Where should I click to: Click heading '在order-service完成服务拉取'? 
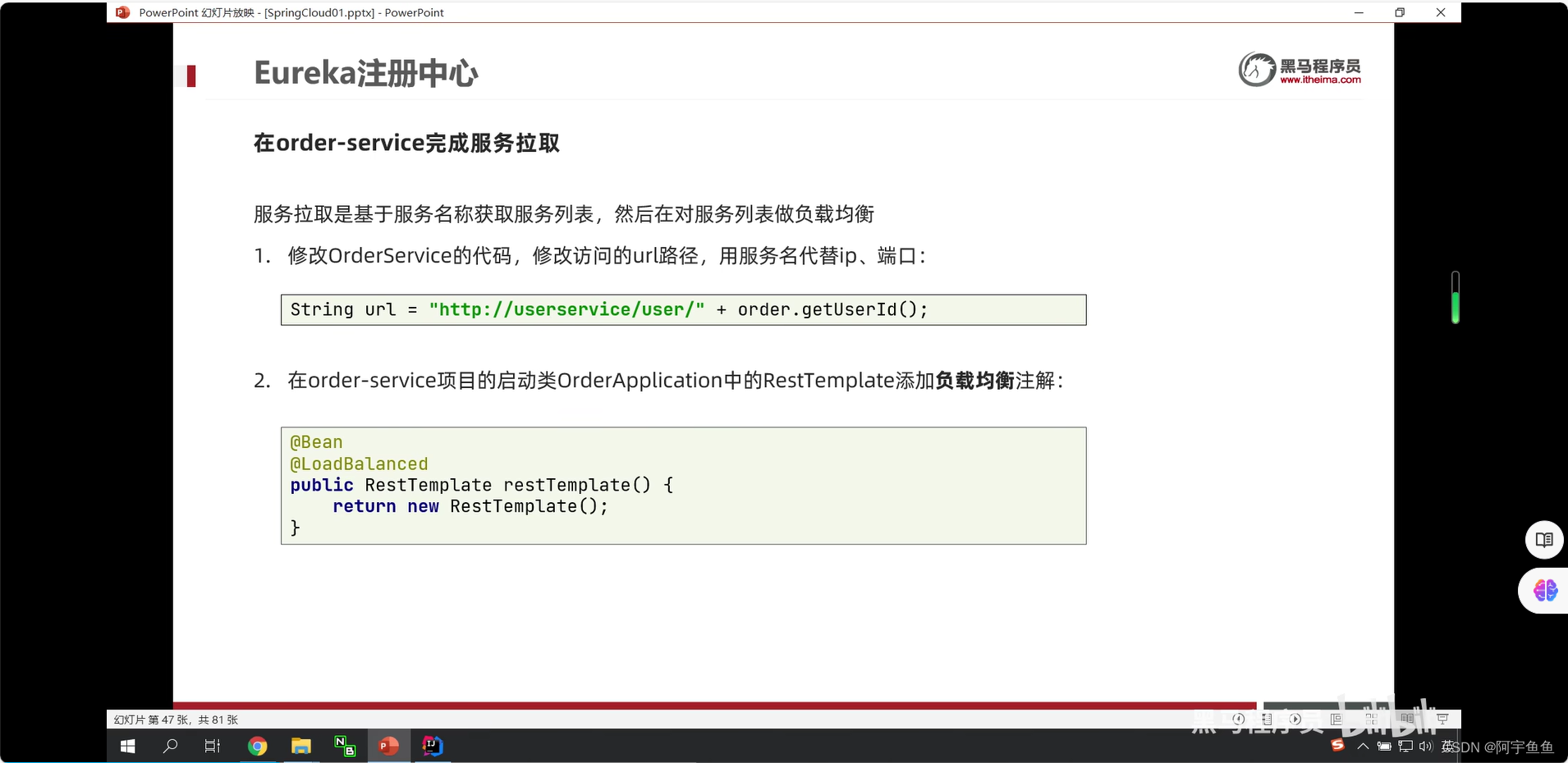(406, 143)
